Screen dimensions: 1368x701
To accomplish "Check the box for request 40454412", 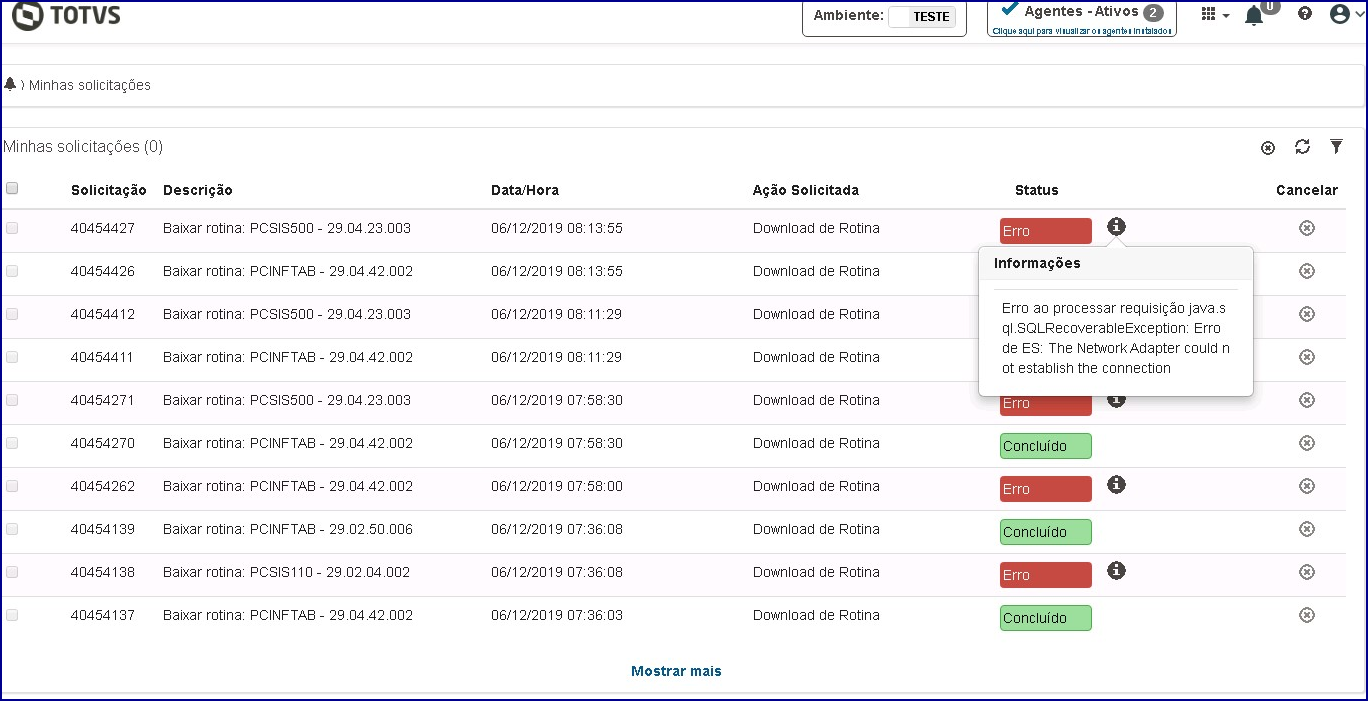I will [12, 314].
